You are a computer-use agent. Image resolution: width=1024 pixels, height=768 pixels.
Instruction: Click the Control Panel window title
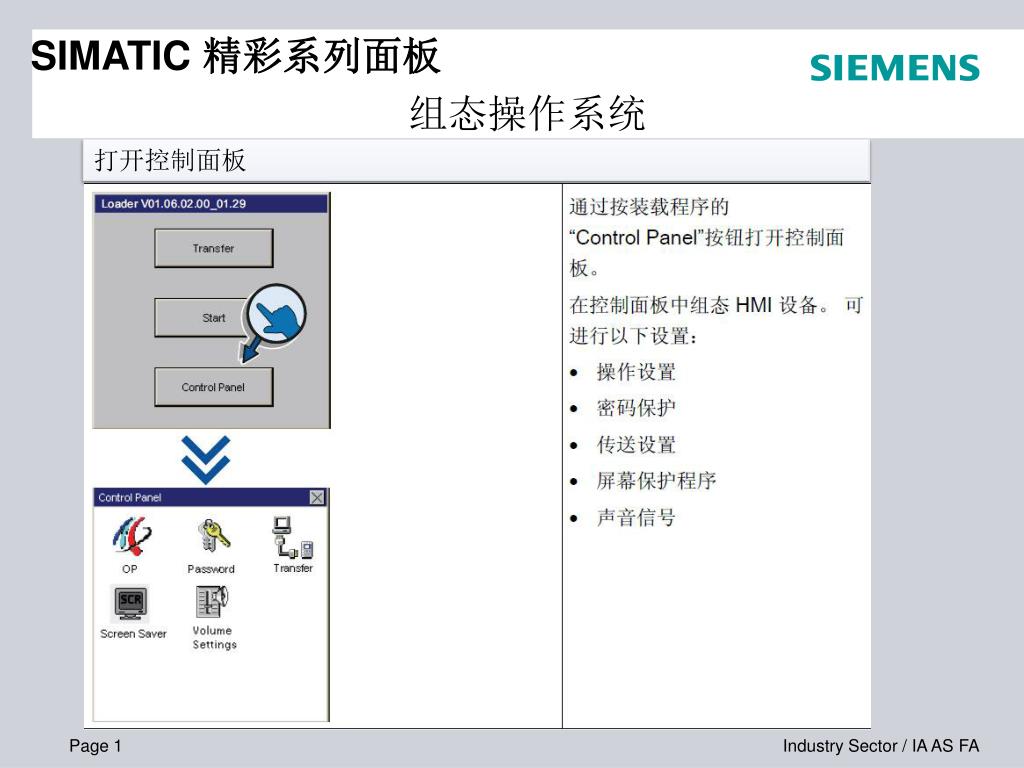(129, 498)
